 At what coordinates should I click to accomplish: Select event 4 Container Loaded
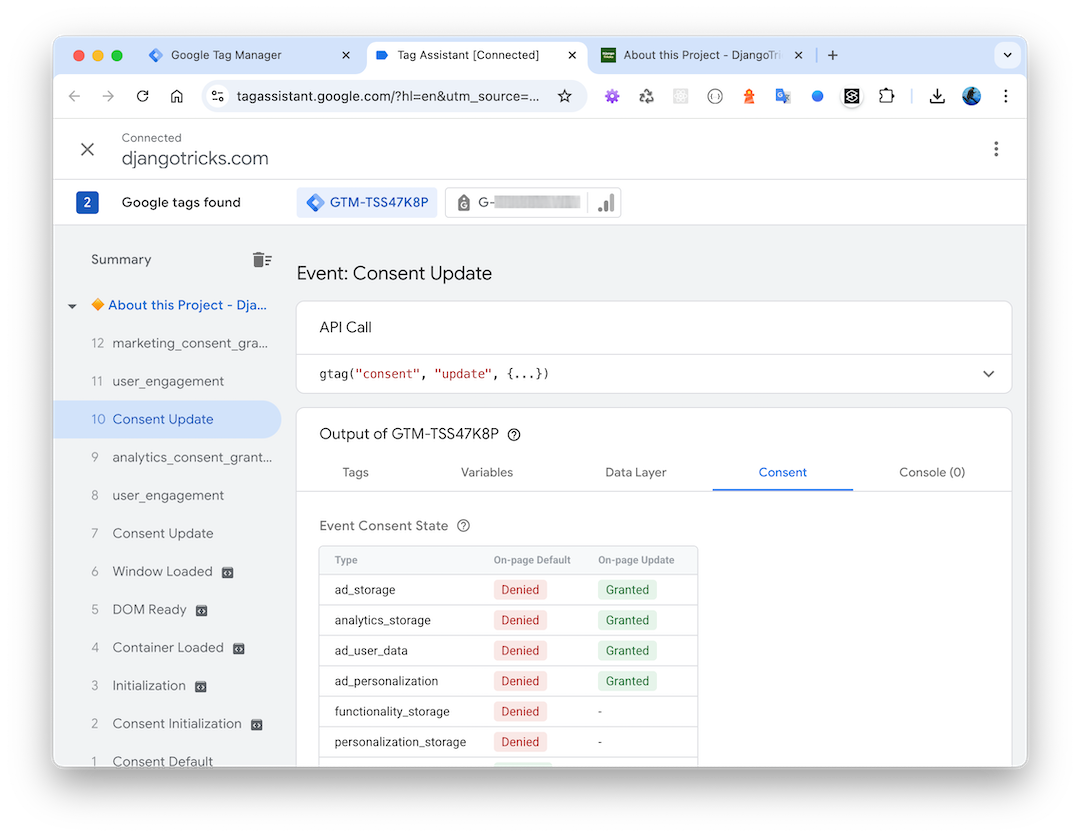(167, 648)
